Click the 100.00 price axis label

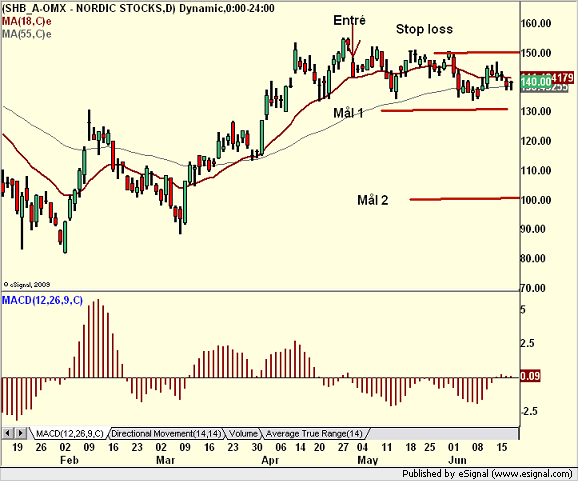coord(536,200)
